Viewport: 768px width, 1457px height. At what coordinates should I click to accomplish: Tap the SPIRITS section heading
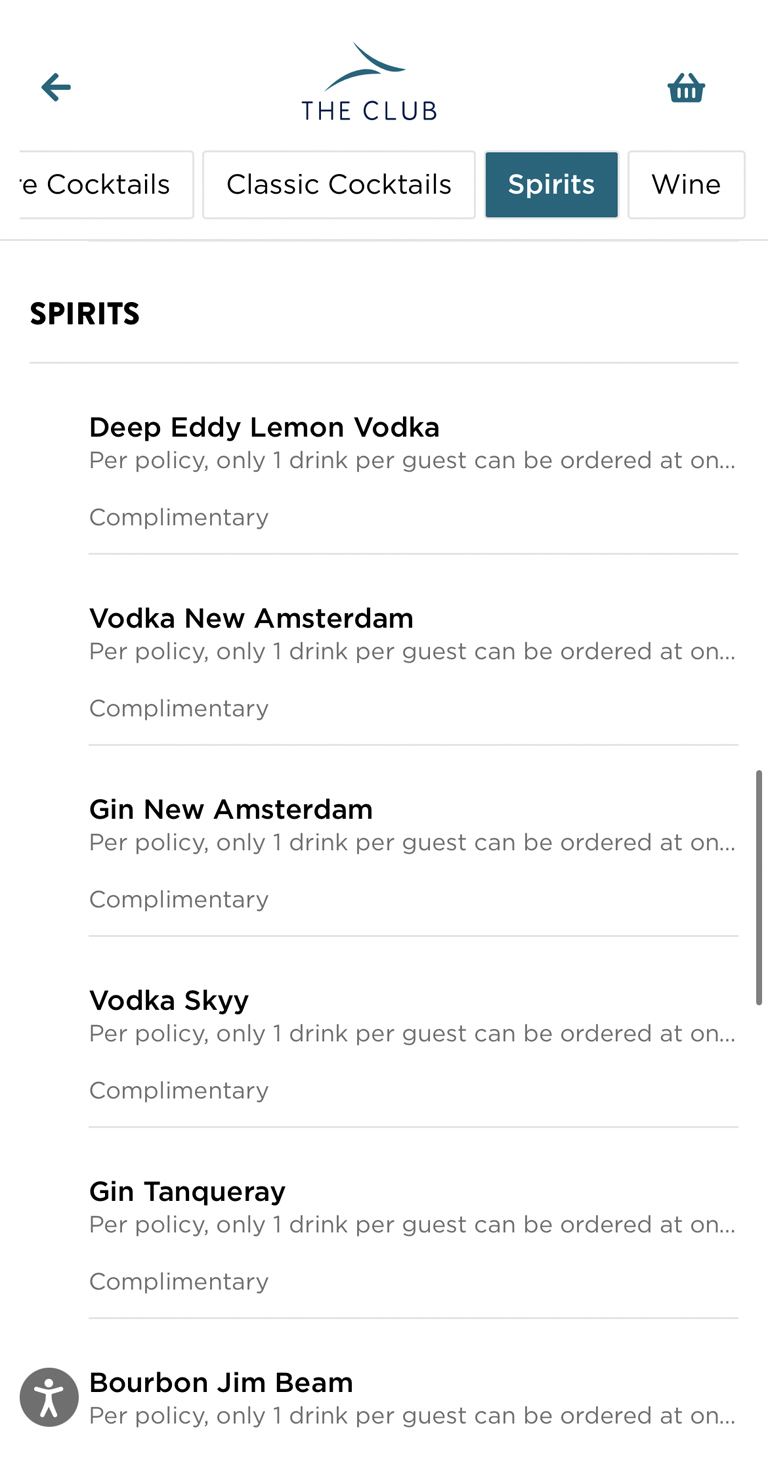pyautogui.click(x=85, y=314)
